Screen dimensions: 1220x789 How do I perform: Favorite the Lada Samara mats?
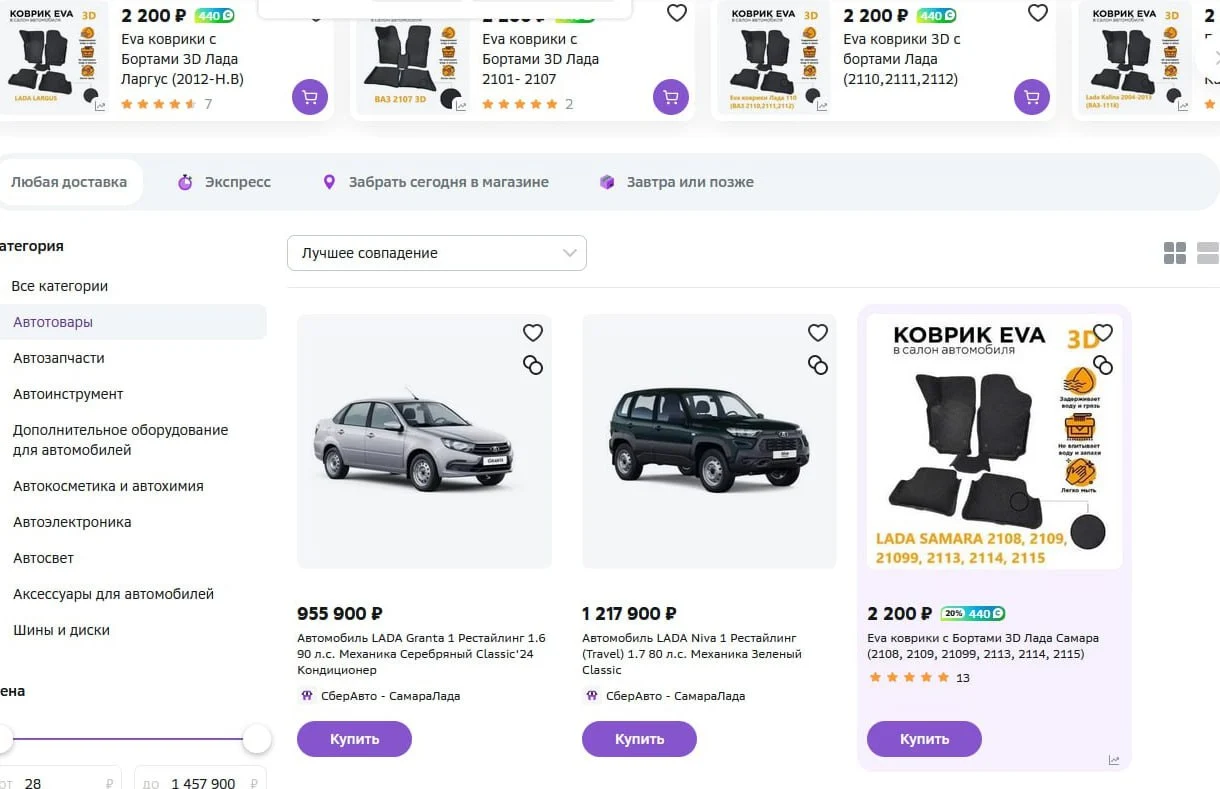(1103, 333)
